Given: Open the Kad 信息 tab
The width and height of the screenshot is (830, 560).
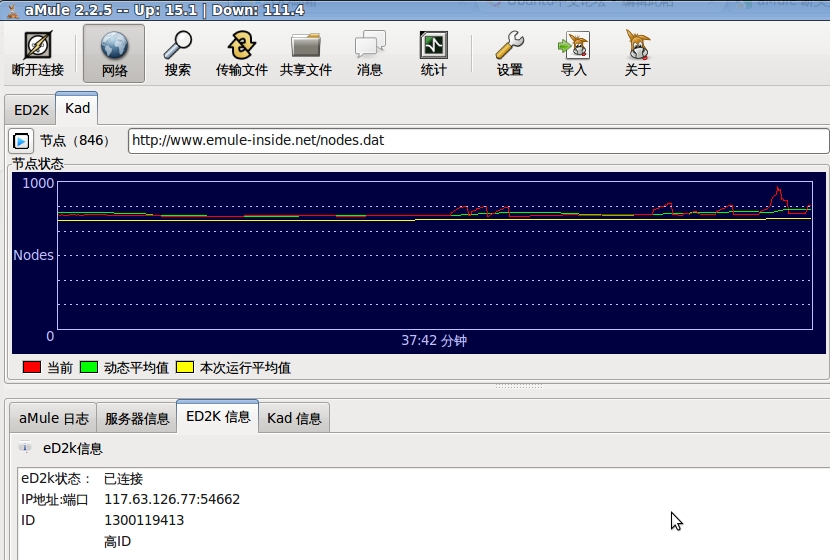Looking at the screenshot, I should 294,418.
